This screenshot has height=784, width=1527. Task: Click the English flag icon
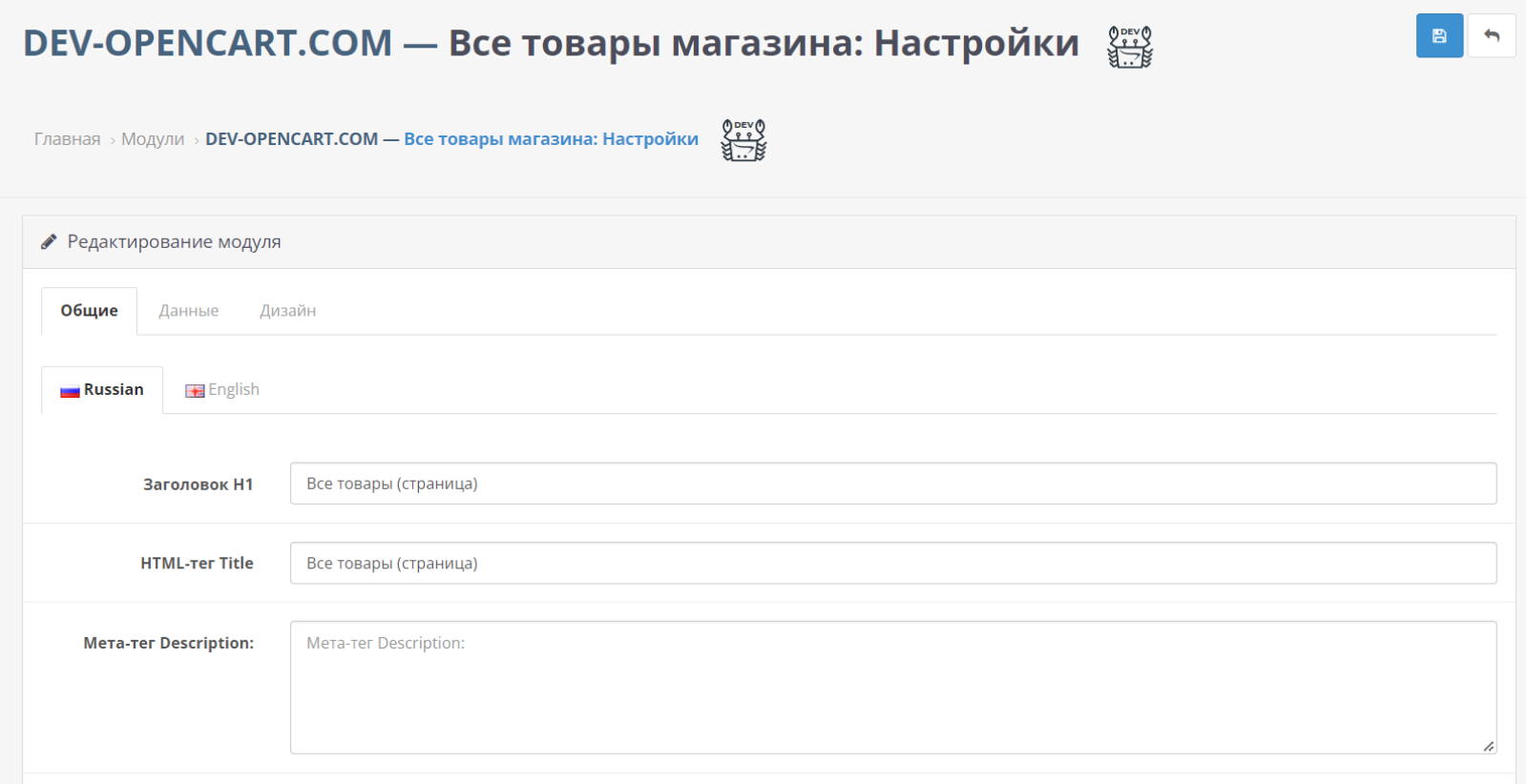click(195, 391)
